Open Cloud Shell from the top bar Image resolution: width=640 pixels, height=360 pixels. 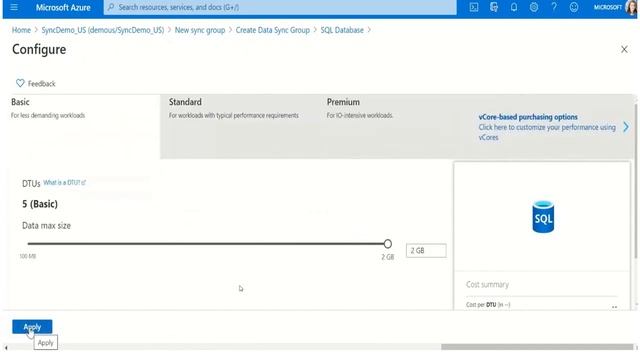coord(473,7)
